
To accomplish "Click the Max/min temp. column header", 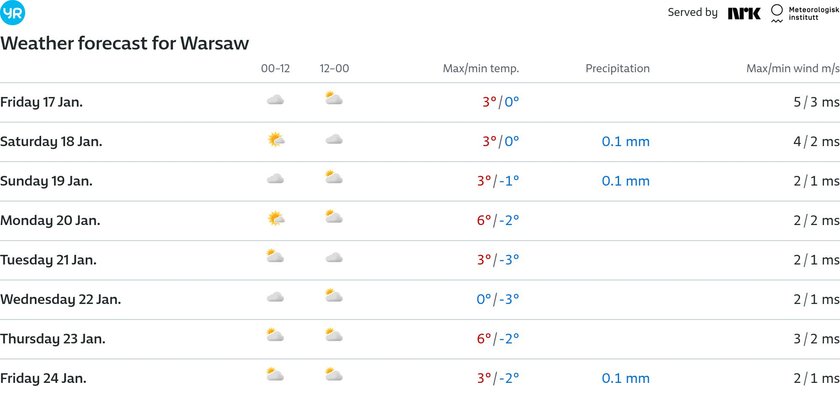I will click(x=481, y=69).
